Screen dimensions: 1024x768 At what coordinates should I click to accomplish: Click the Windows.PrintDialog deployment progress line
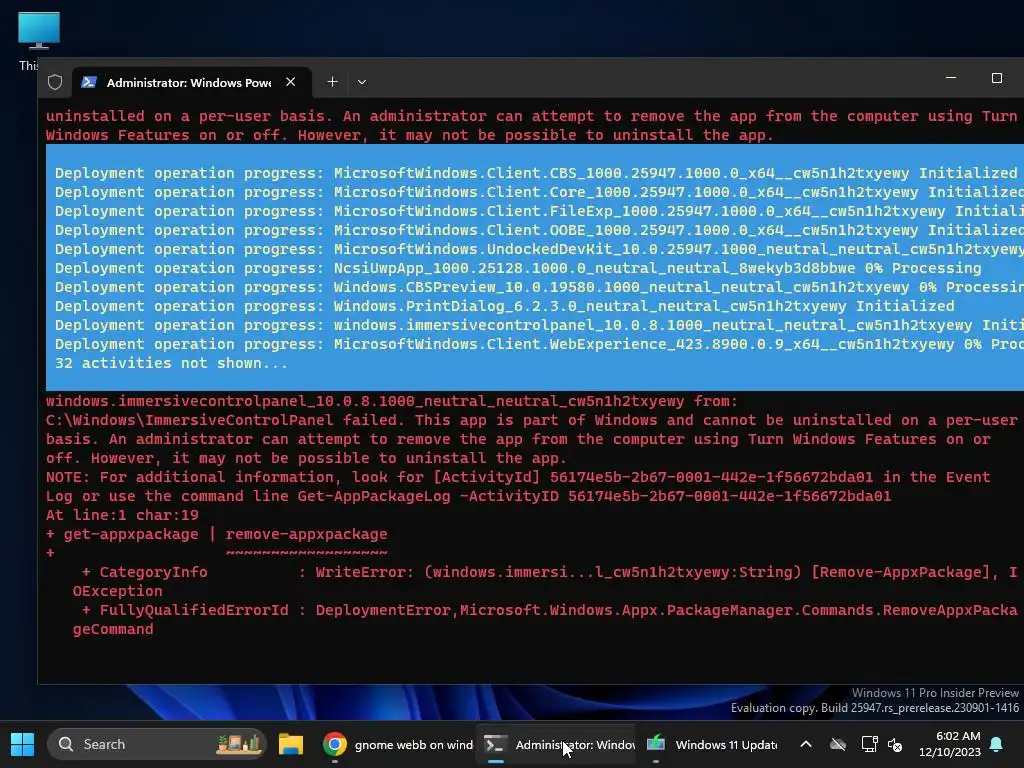click(x=504, y=306)
